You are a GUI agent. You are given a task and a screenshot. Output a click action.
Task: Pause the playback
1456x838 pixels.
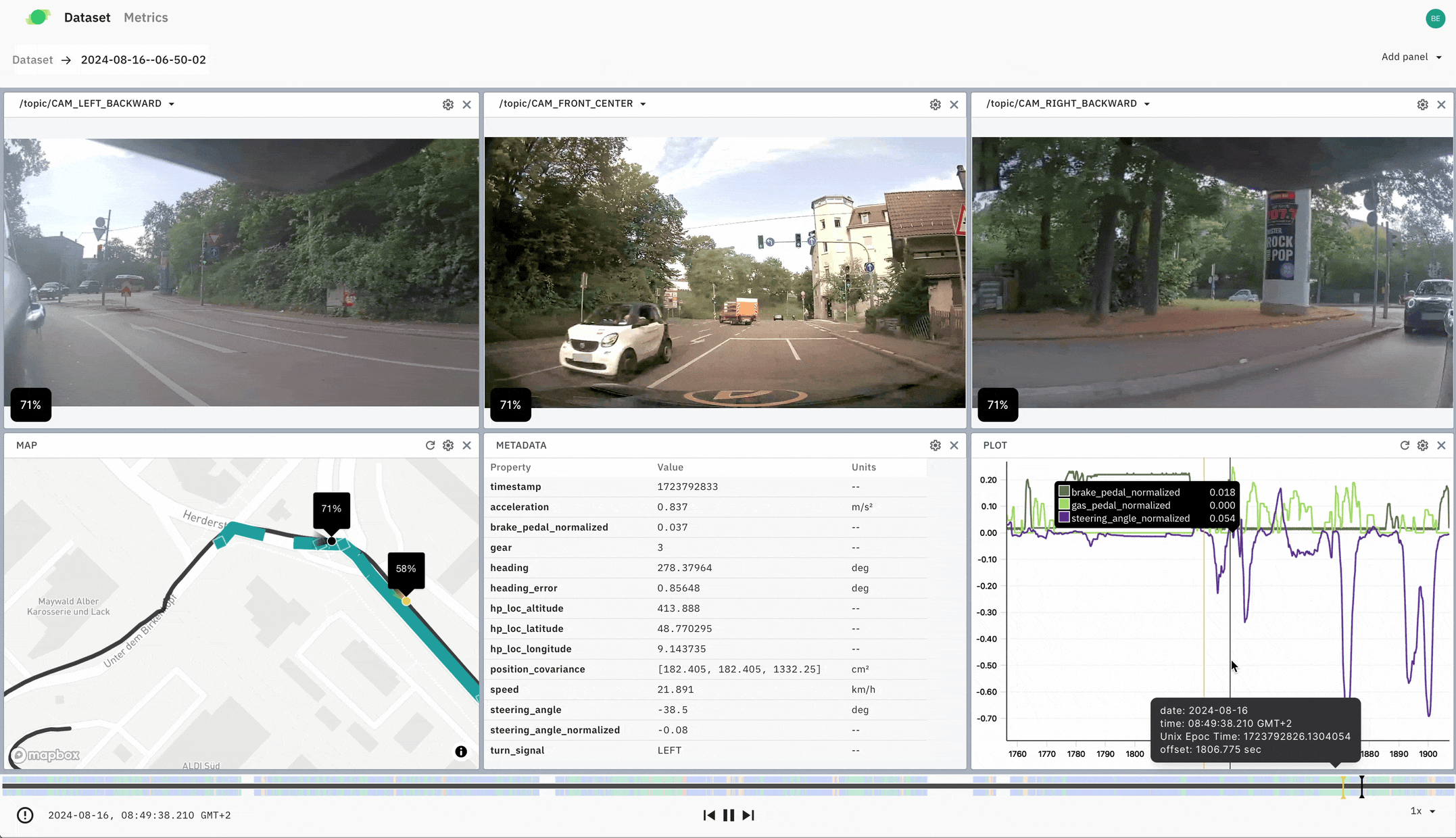(x=729, y=815)
